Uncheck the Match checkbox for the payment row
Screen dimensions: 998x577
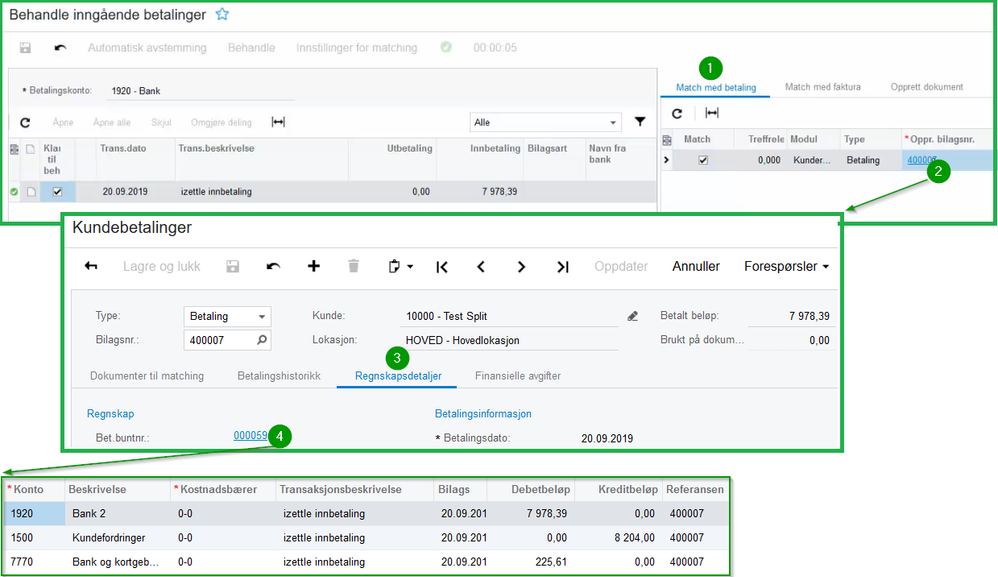pyautogui.click(x=703, y=160)
